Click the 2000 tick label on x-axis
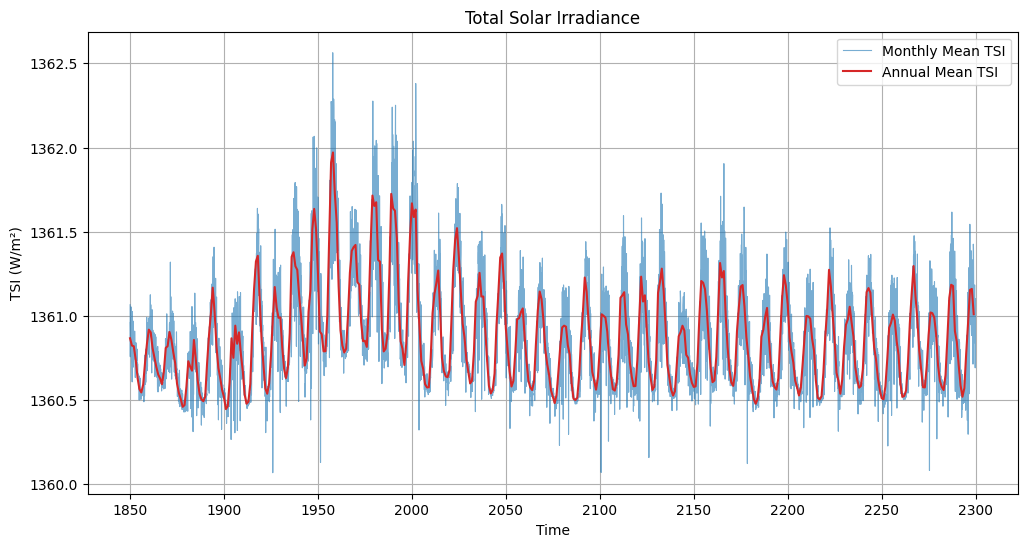The image size is (1027, 547). coord(412,509)
